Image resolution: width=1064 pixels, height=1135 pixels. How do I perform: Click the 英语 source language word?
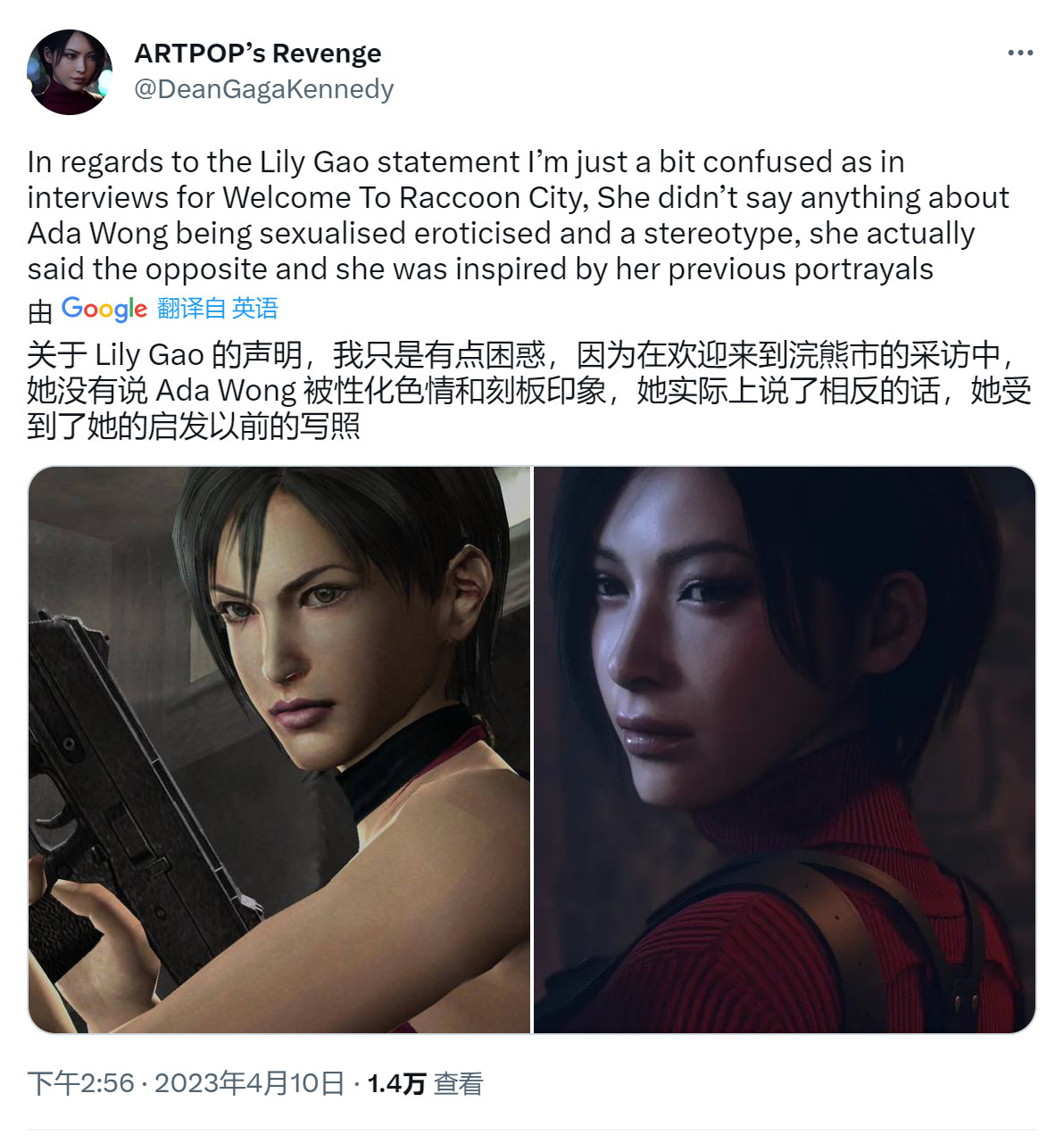[x=255, y=309]
